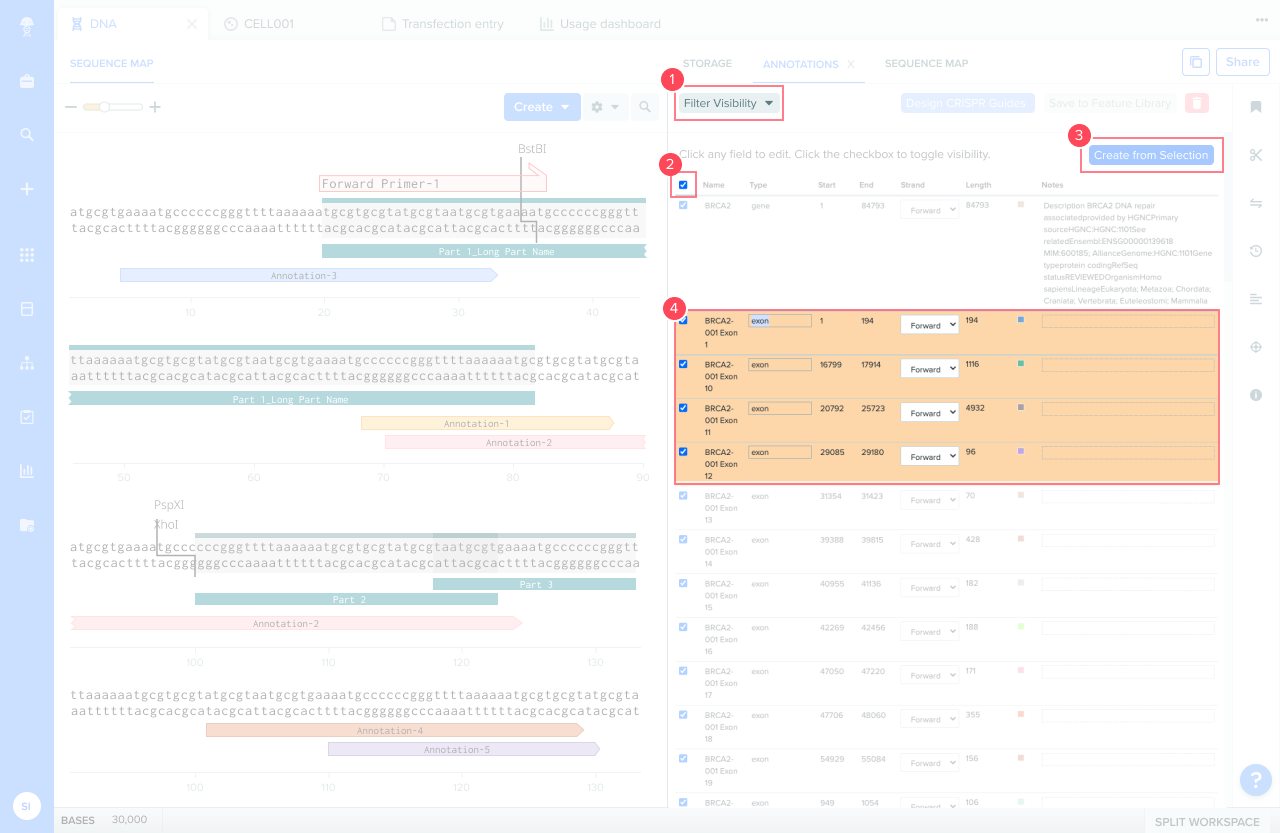Search the sequence with magnifier button
This screenshot has width=1280, height=833.
645,107
